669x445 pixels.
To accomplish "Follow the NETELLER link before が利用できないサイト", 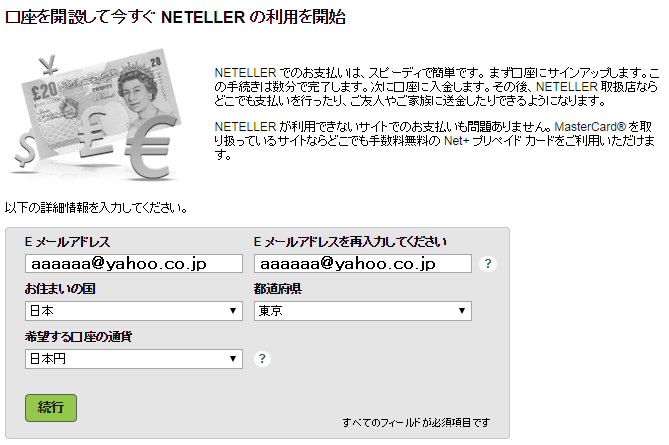I will click(245, 127).
